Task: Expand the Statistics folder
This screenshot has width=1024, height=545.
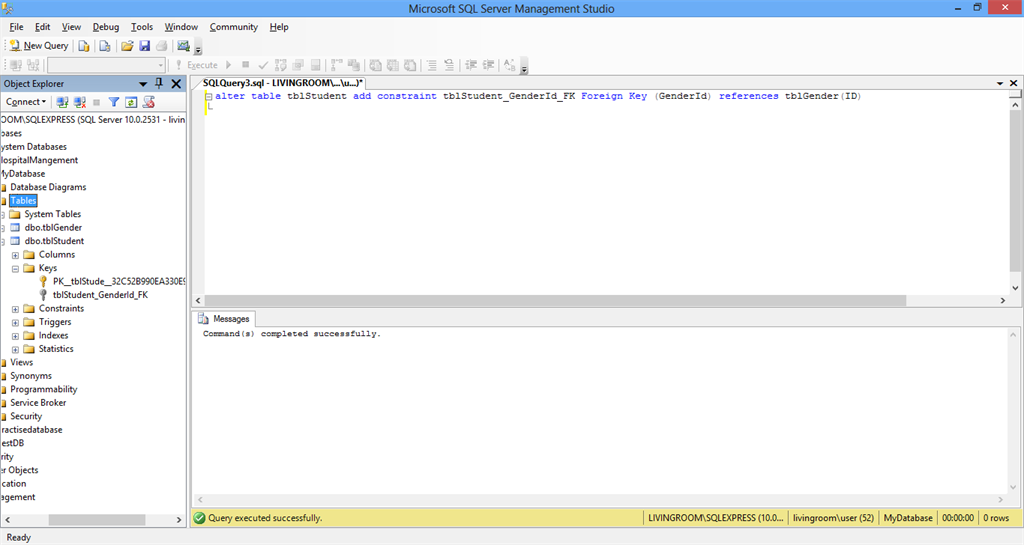Action: [15, 349]
